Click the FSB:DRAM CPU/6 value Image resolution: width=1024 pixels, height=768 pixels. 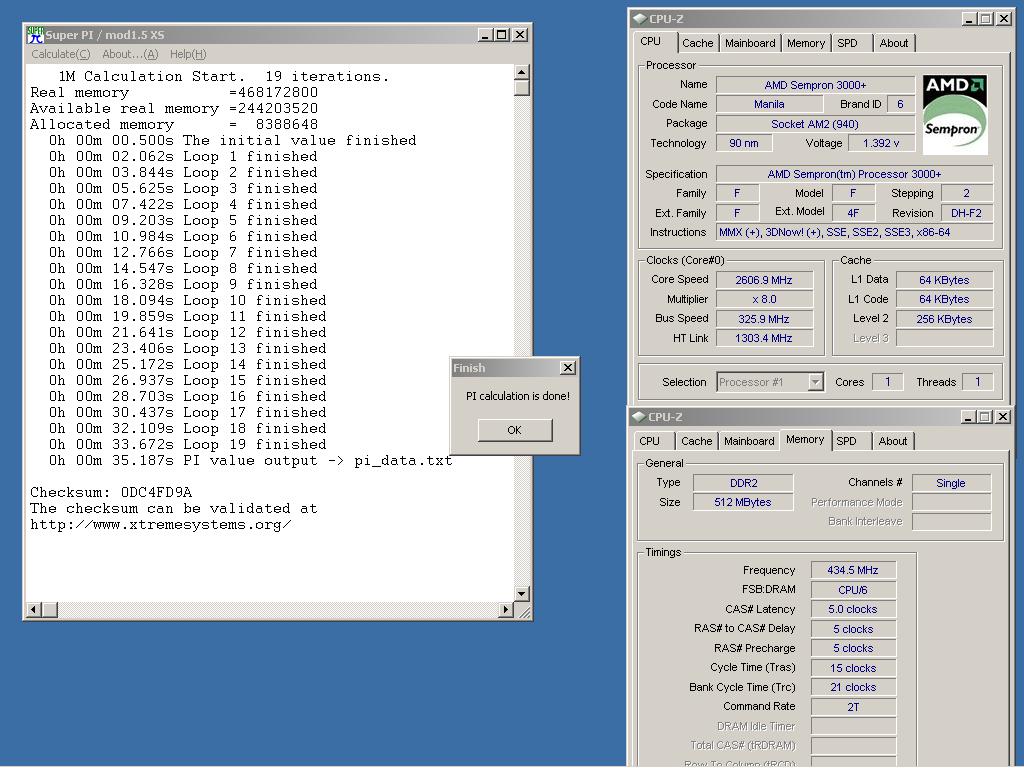point(853,590)
